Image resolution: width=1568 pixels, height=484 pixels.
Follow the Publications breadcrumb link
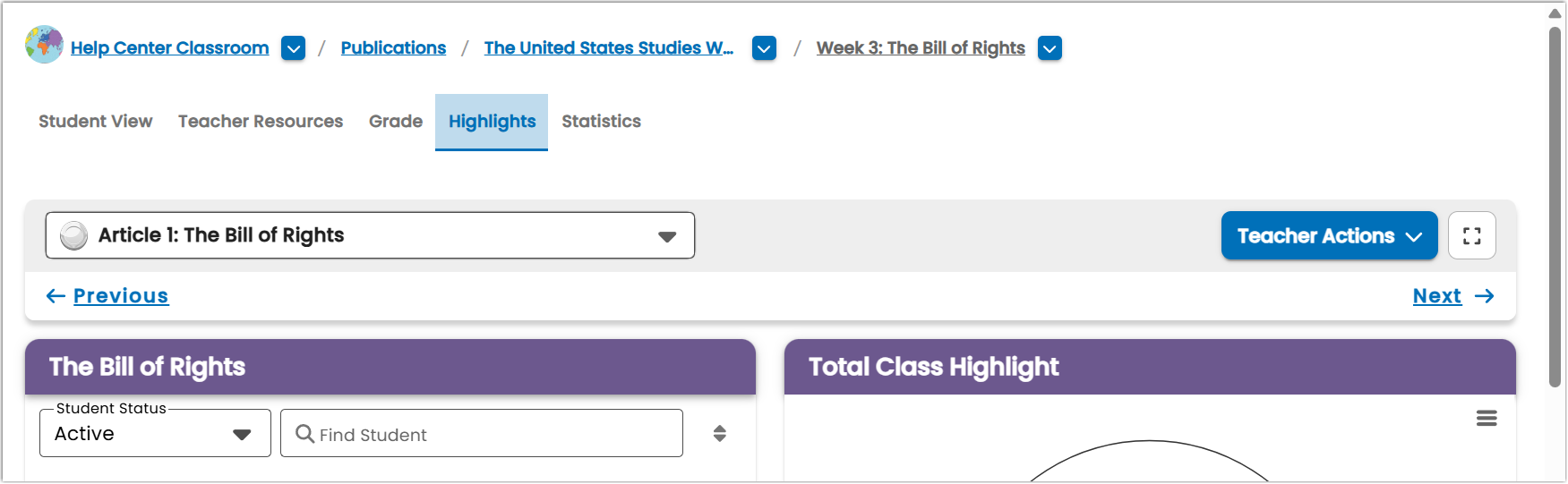(393, 48)
